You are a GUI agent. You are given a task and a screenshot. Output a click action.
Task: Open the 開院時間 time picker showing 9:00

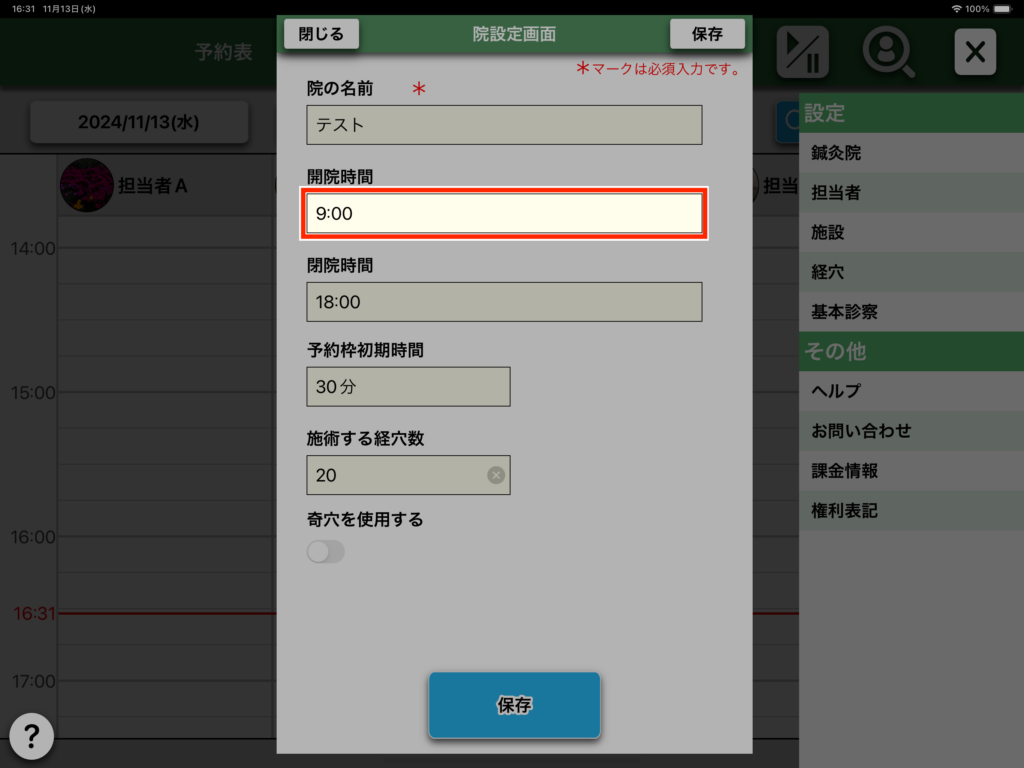504,213
